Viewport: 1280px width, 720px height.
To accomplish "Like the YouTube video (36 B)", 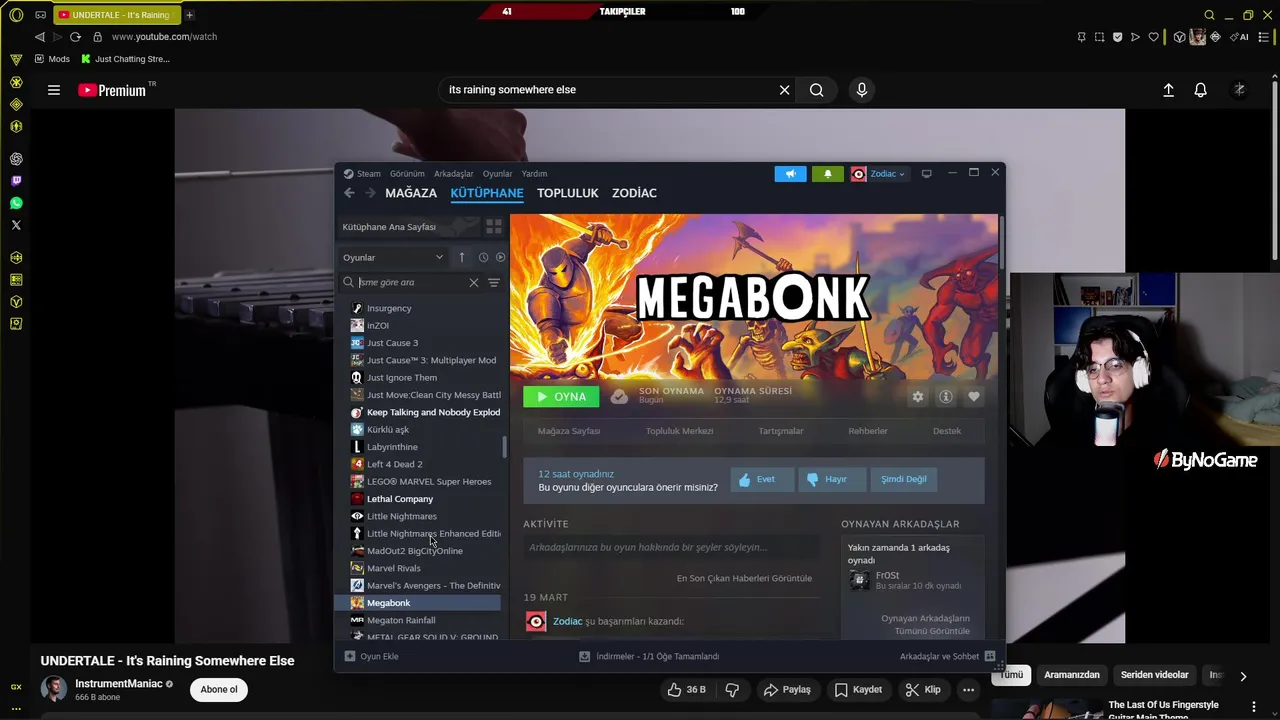I will tap(686, 690).
